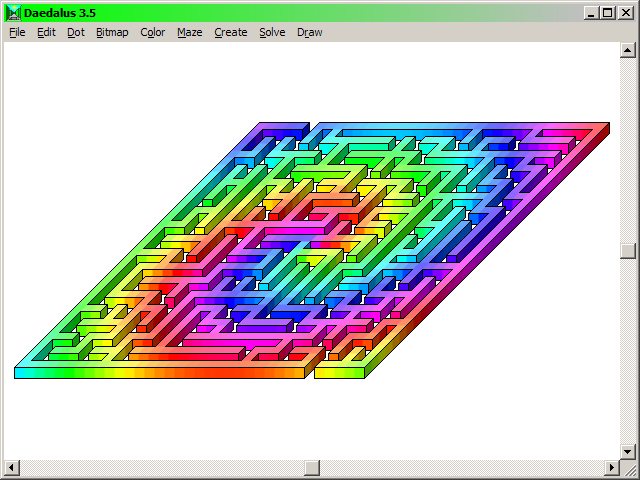640x480 pixels.
Task: Click the Daedalus app icon in title bar
Action: [x=13, y=12]
